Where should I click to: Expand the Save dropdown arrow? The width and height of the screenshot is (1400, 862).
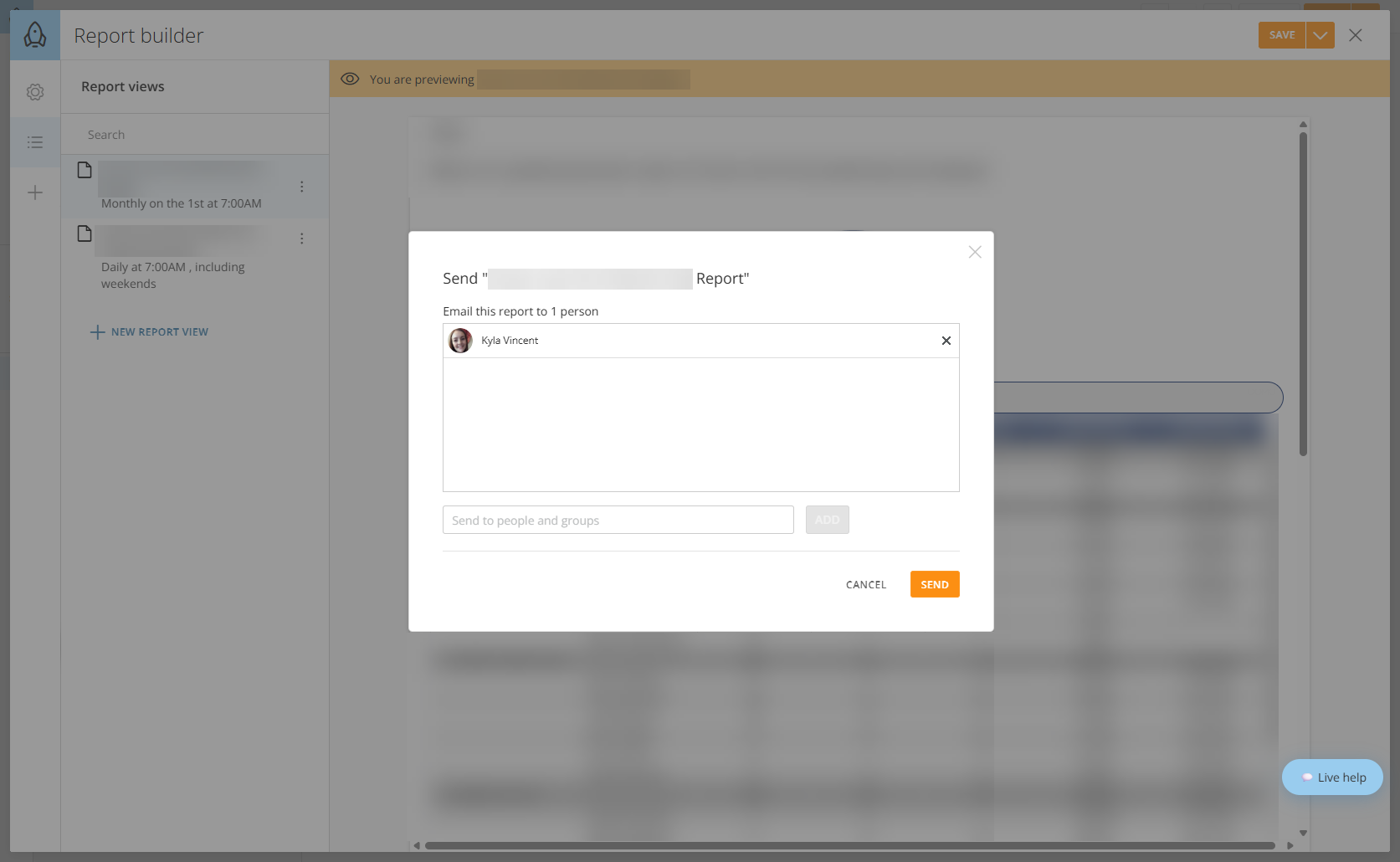pos(1321,35)
